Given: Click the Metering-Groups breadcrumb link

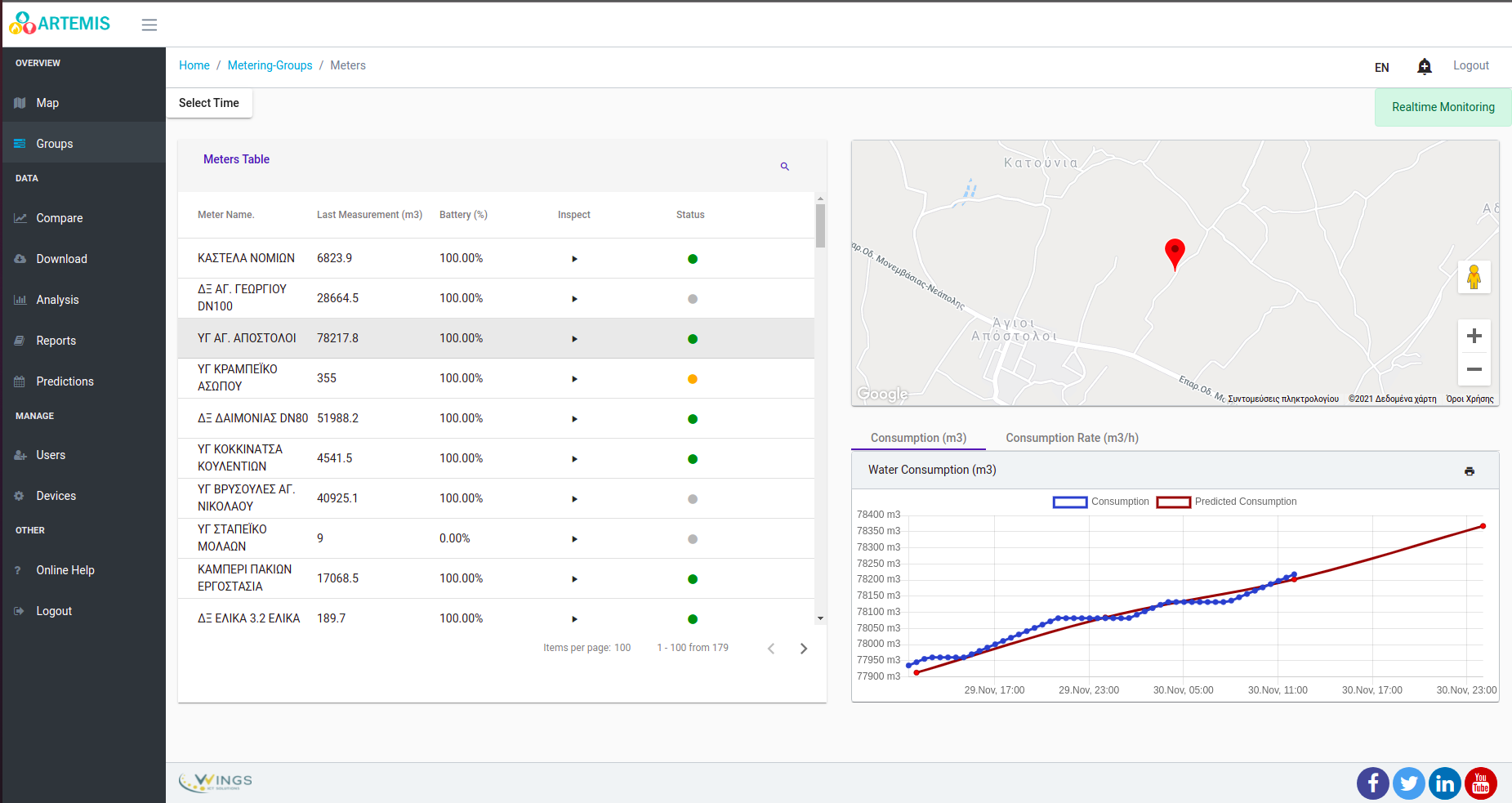Looking at the screenshot, I should click(270, 65).
